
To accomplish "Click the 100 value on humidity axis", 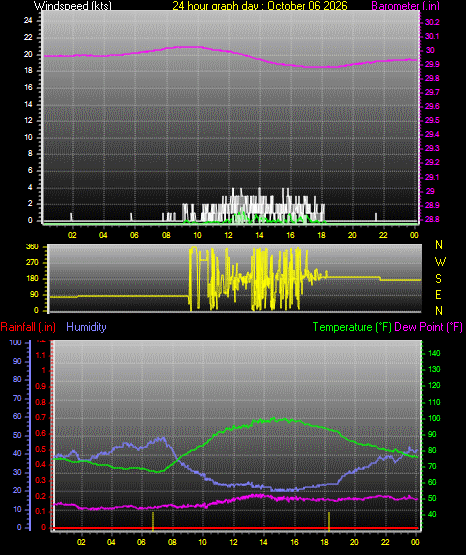I will 16,343.
